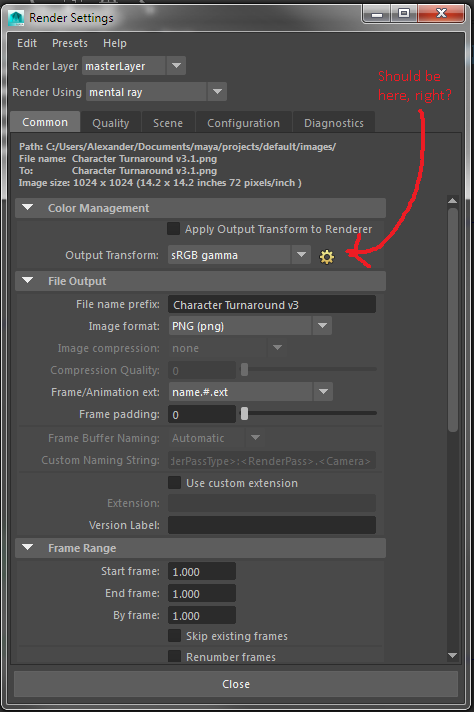Image resolution: width=474 pixels, height=712 pixels.
Task: Toggle the Use custom extension checkbox
Action: coord(174,482)
